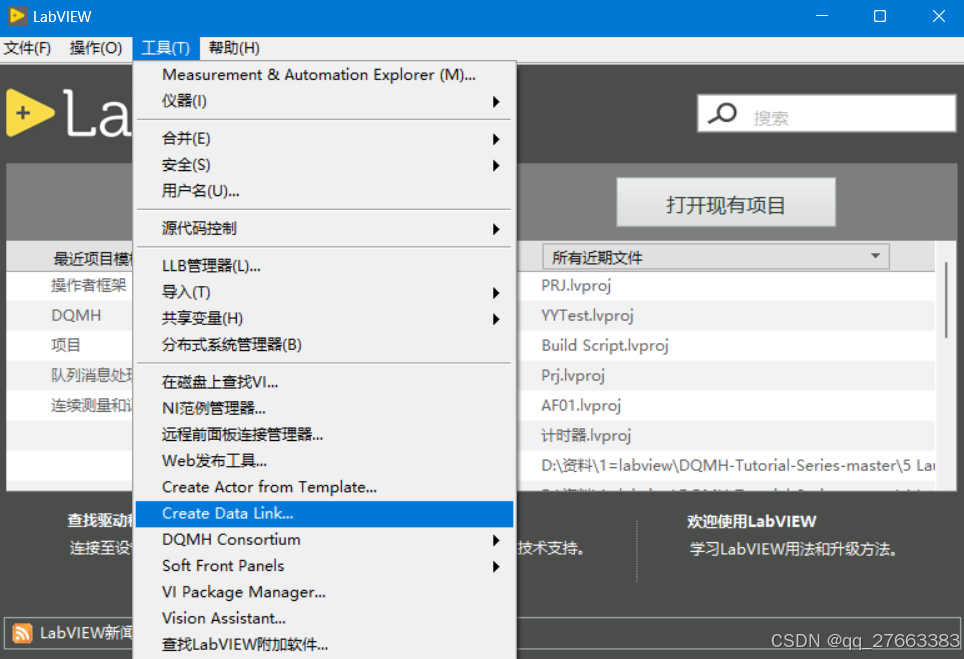
Task: Open the 所有近期文件 dropdown
Action: (x=716, y=257)
